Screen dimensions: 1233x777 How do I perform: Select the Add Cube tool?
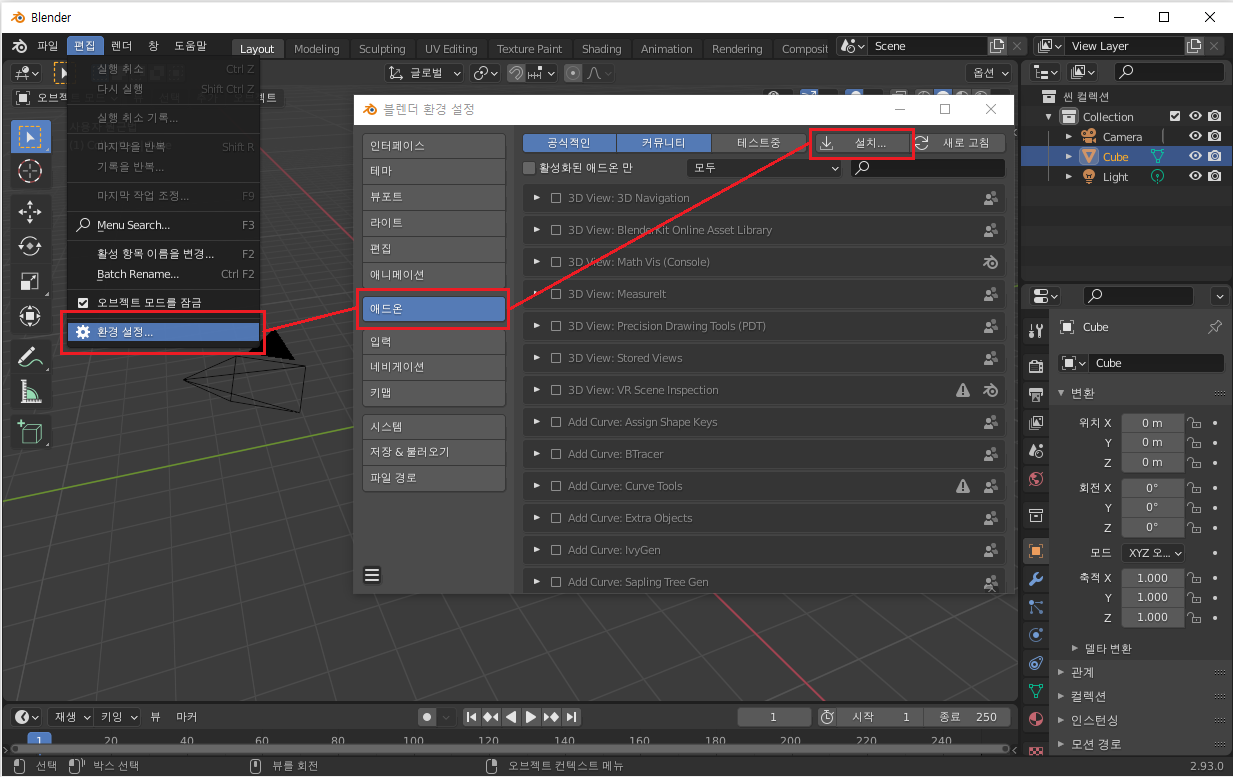pos(30,431)
